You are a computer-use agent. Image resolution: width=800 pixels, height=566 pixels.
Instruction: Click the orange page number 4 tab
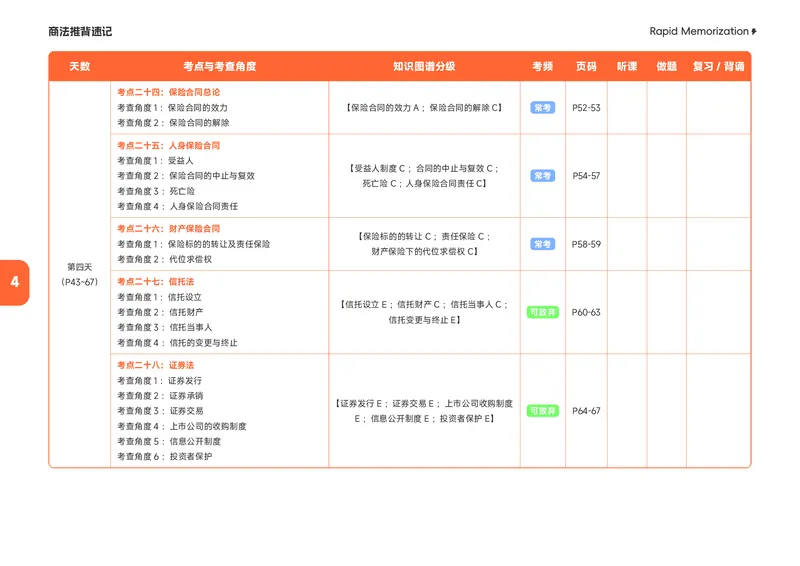point(14,282)
